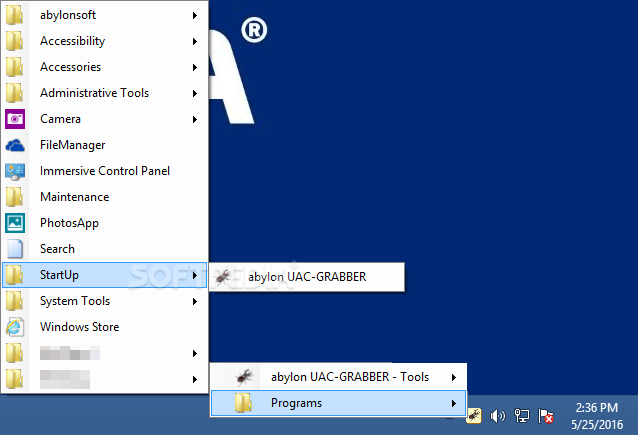Open abylon UAC-GRABBER - Tools entry
The height and width of the screenshot is (435, 638).
[x=338, y=377]
